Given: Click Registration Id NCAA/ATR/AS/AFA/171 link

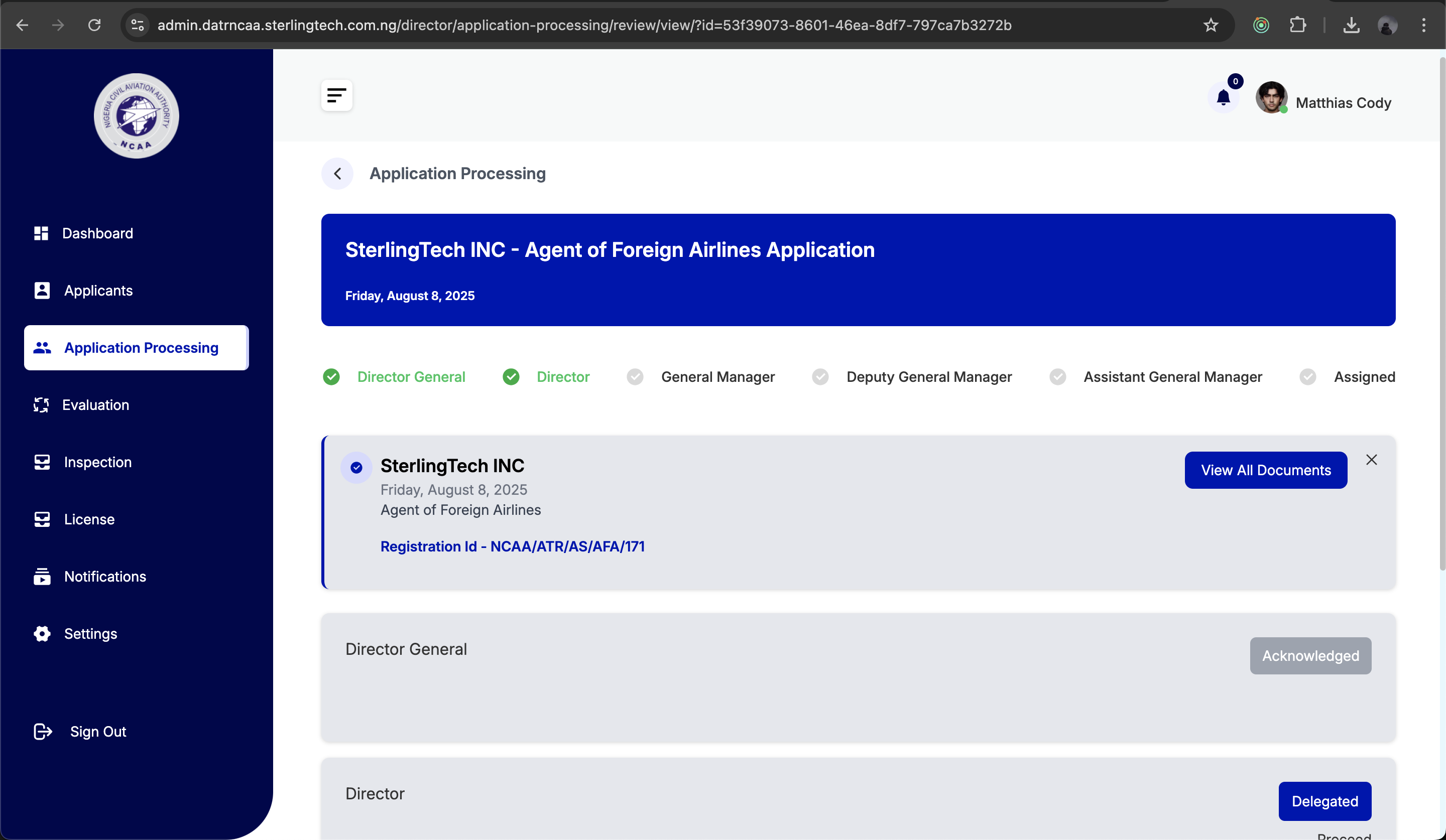Looking at the screenshot, I should tap(513, 546).
